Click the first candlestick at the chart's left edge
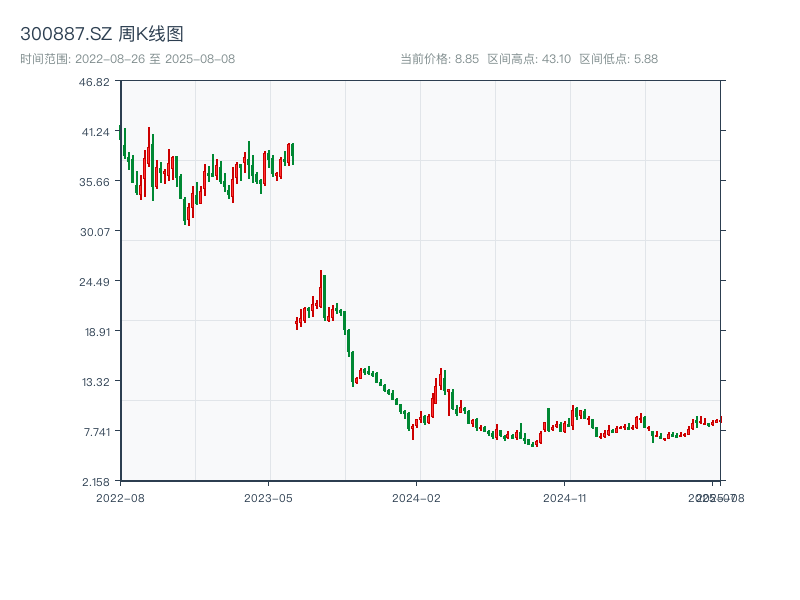800x600 pixels. [x=121, y=134]
